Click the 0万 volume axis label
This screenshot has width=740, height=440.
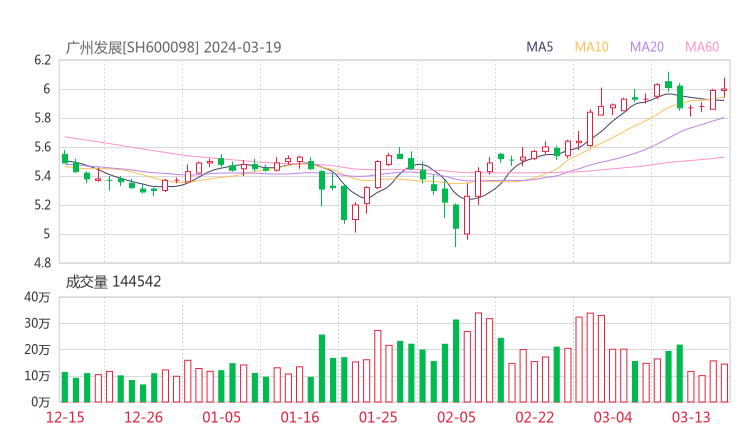point(40,402)
